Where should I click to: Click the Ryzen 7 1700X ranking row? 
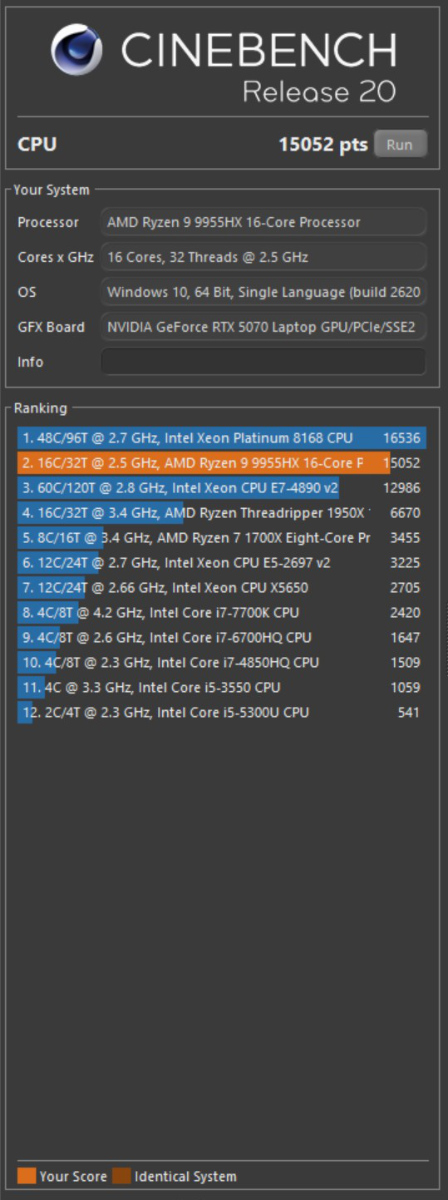[x=222, y=538]
